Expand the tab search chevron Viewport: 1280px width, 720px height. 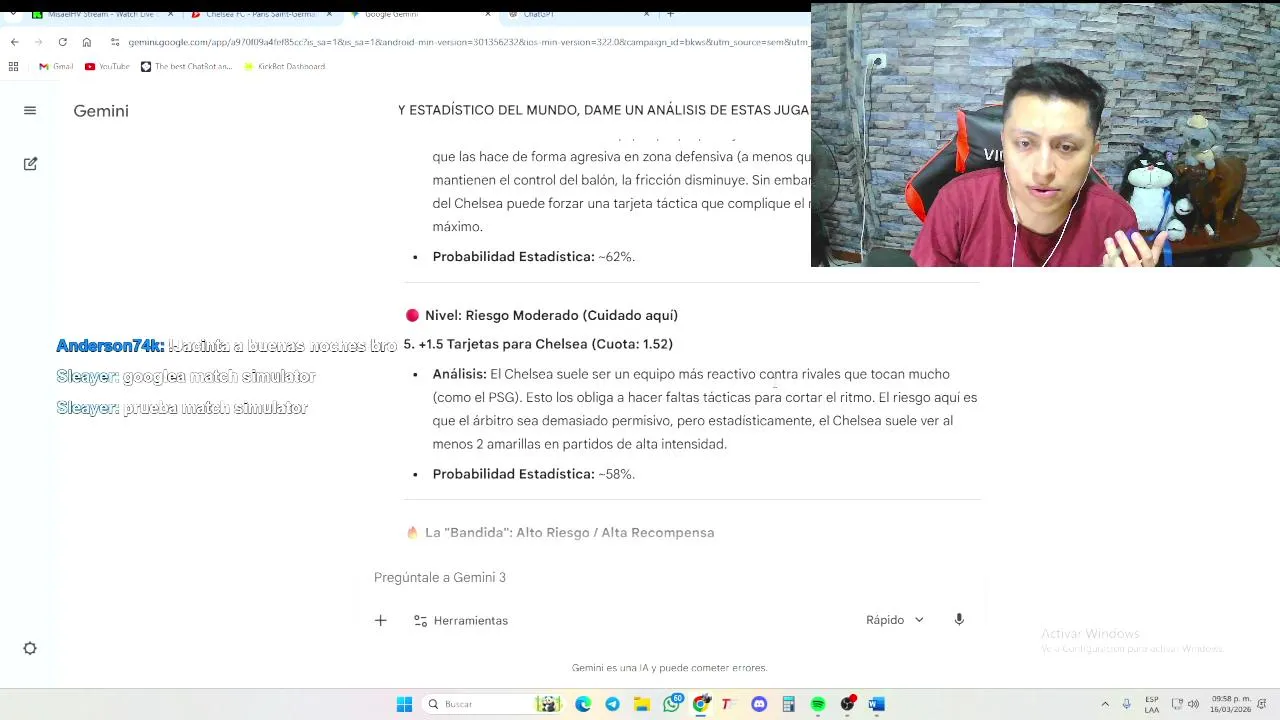11,15
